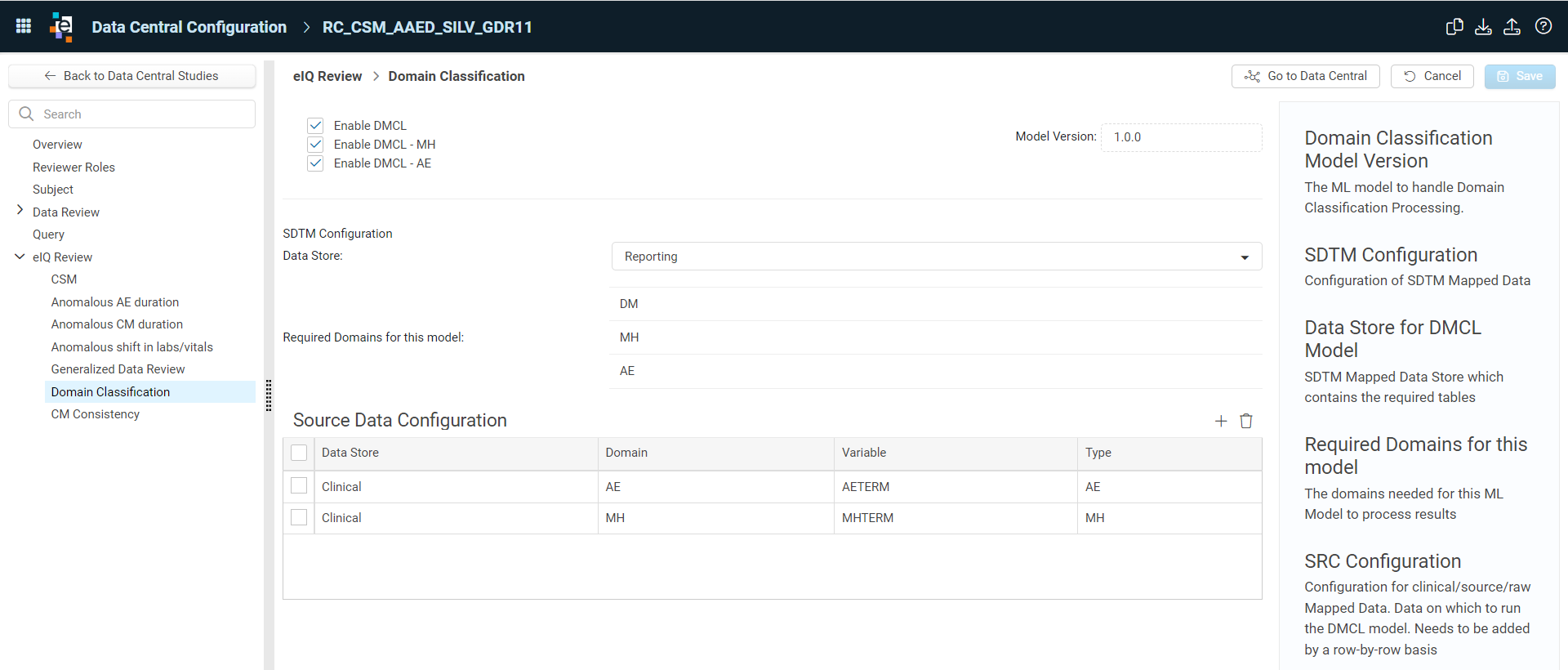Delete selected rows with trash icon

click(1246, 421)
